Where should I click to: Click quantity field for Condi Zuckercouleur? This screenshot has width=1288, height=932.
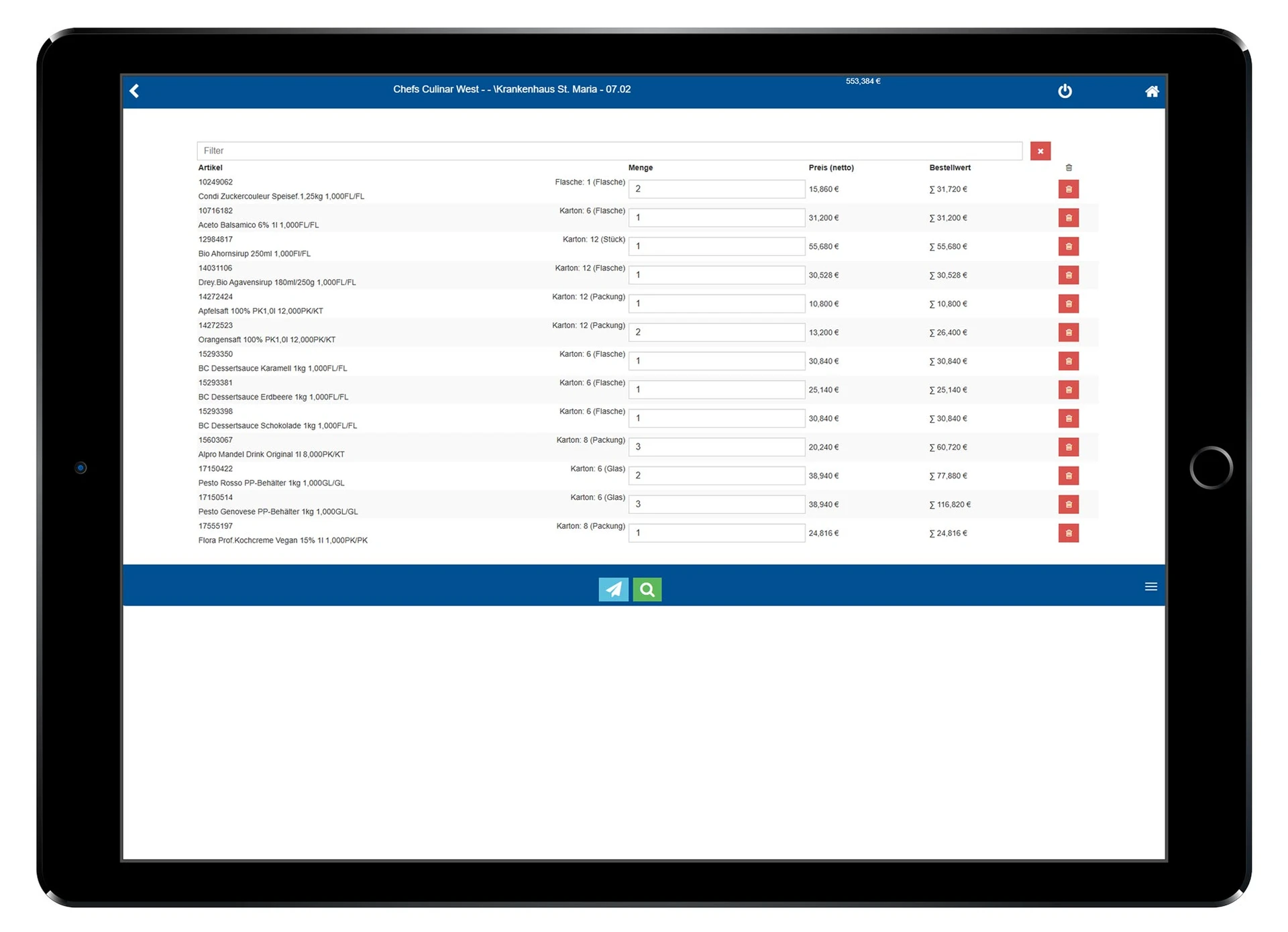point(716,189)
